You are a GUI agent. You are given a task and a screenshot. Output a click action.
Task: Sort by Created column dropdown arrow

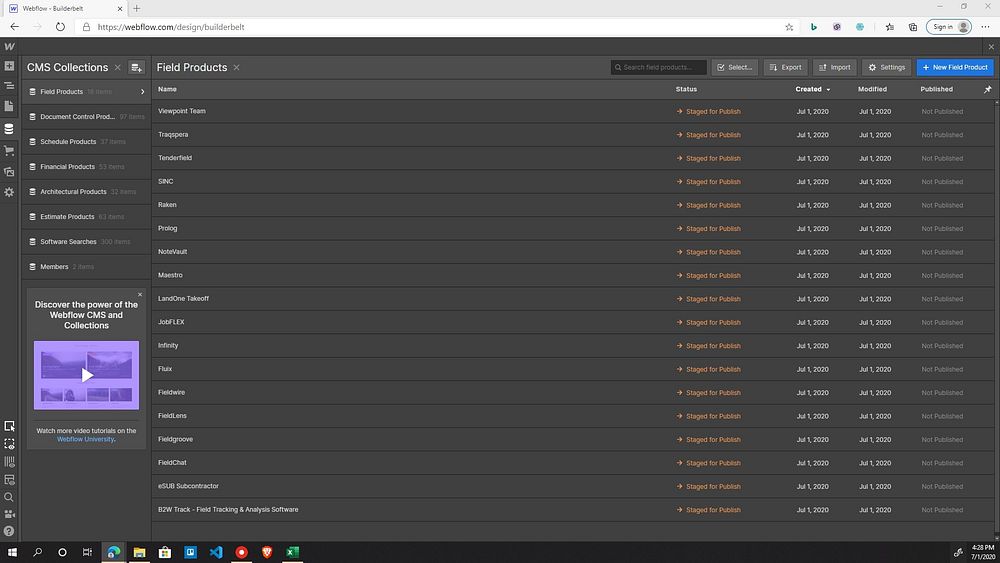tap(828, 90)
